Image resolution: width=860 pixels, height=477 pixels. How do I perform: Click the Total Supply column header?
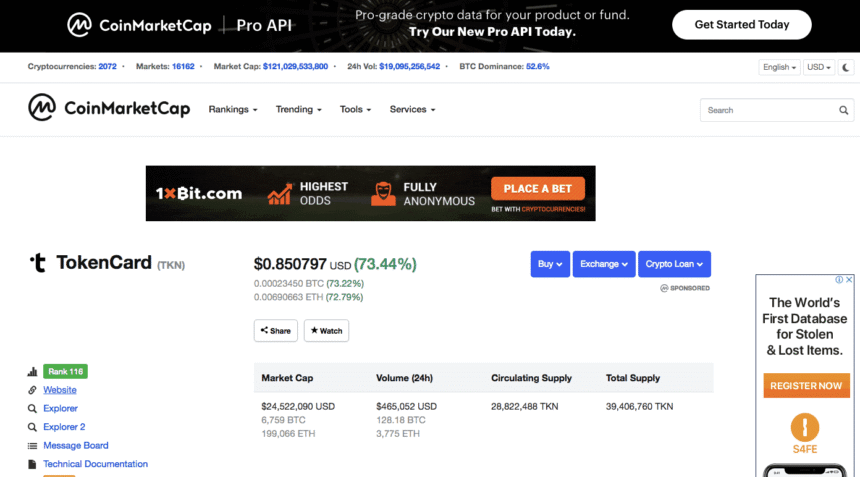[x=632, y=378]
